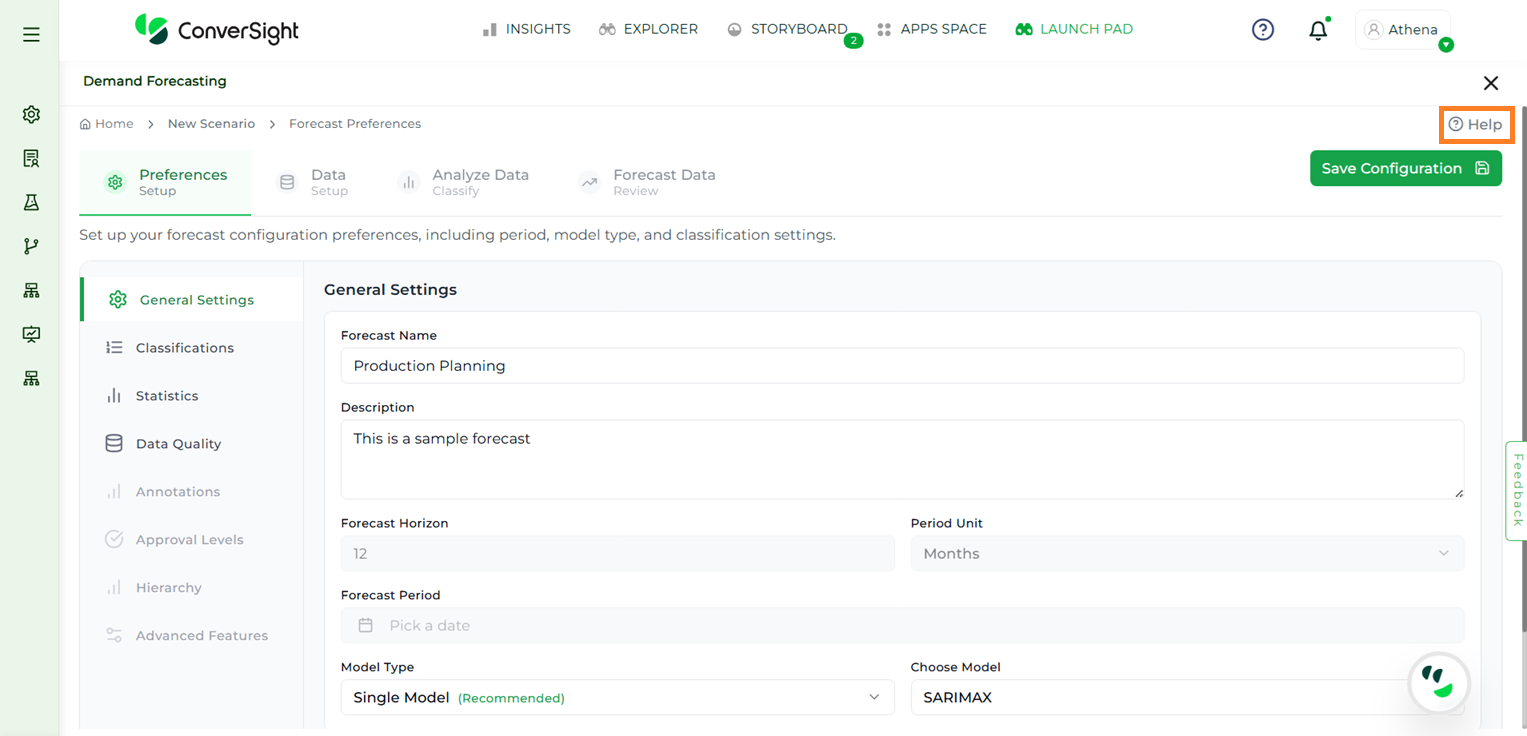
Task: Open the Data Quality settings section
Action: point(178,444)
